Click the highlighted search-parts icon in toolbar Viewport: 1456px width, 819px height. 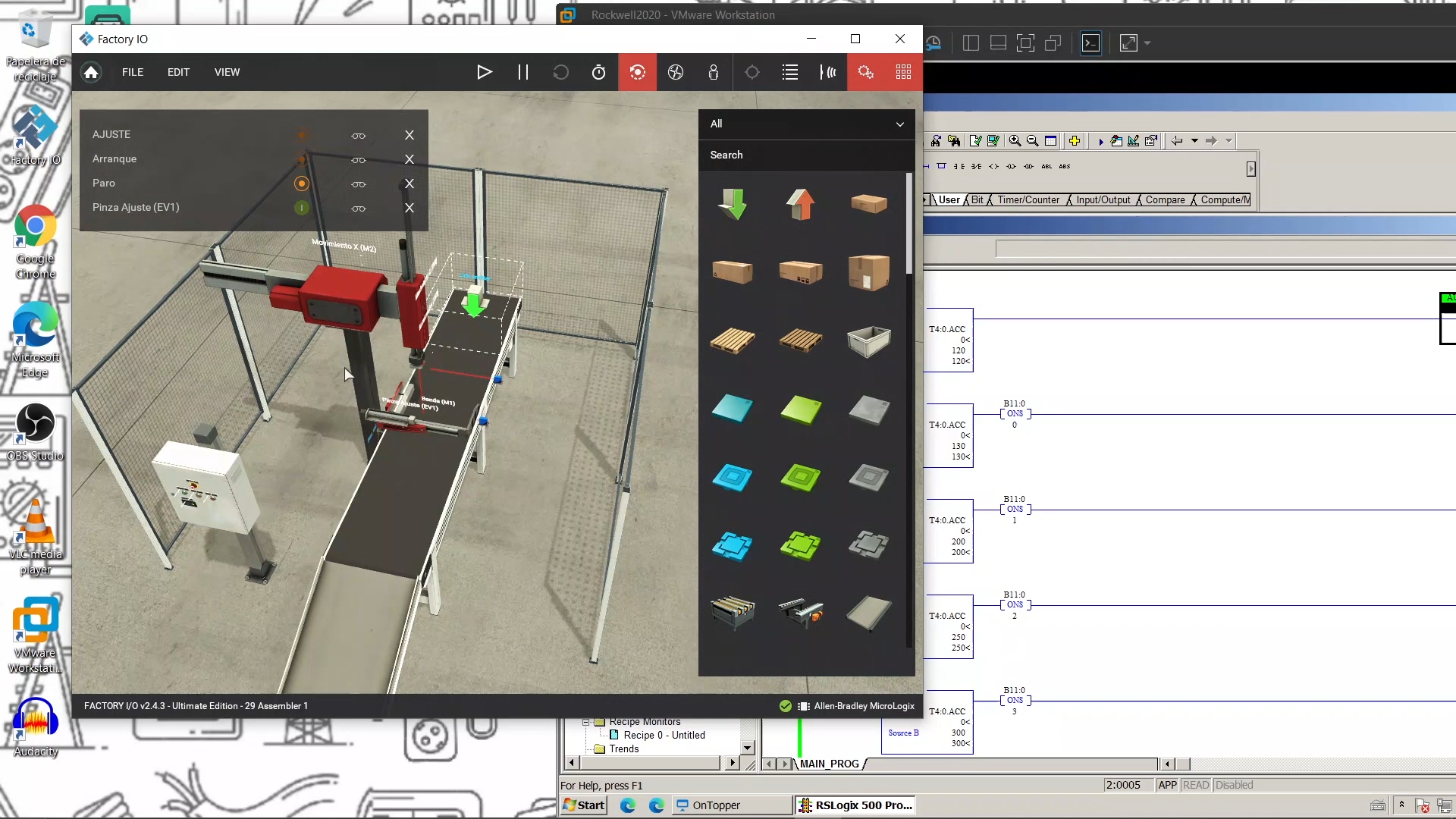[x=866, y=72]
